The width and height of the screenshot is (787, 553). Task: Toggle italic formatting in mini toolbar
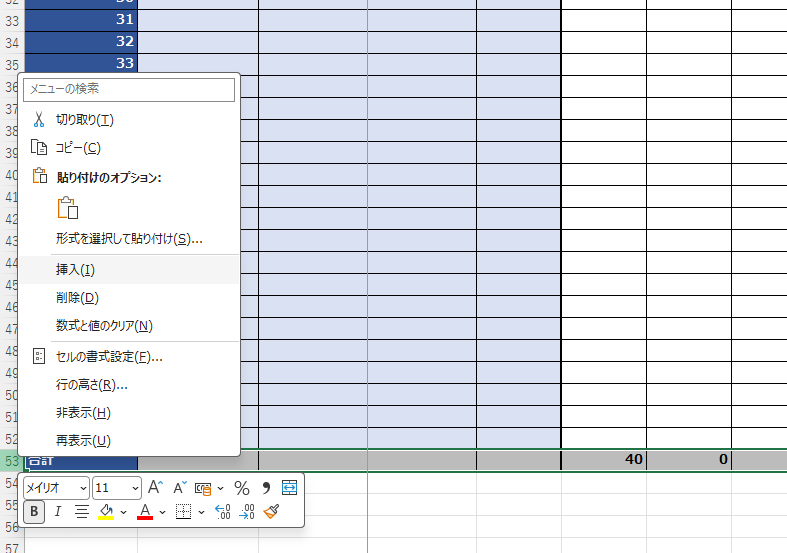pyautogui.click(x=58, y=512)
